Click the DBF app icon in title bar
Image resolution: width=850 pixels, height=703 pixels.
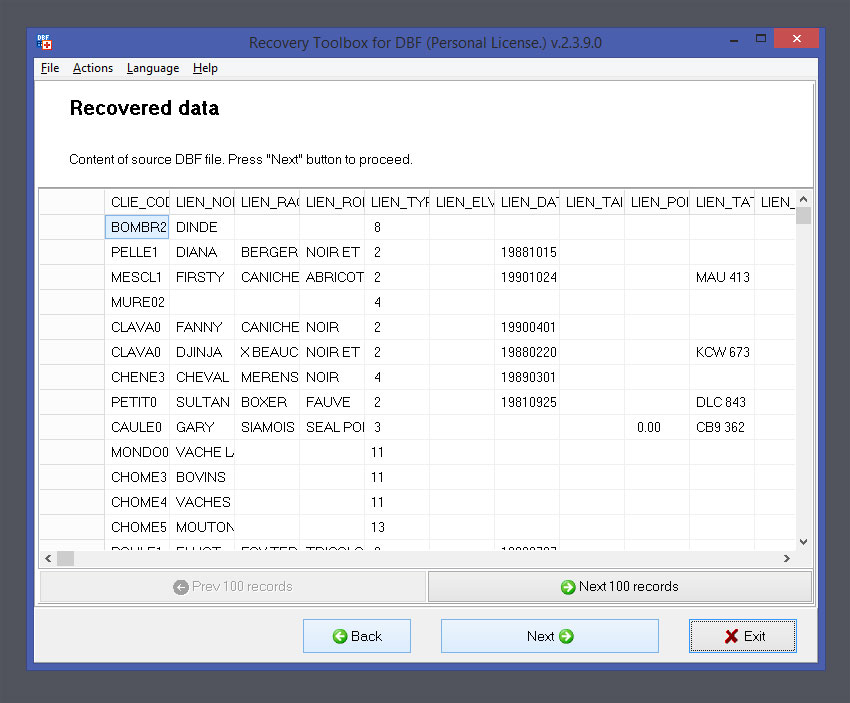(x=44, y=42)
